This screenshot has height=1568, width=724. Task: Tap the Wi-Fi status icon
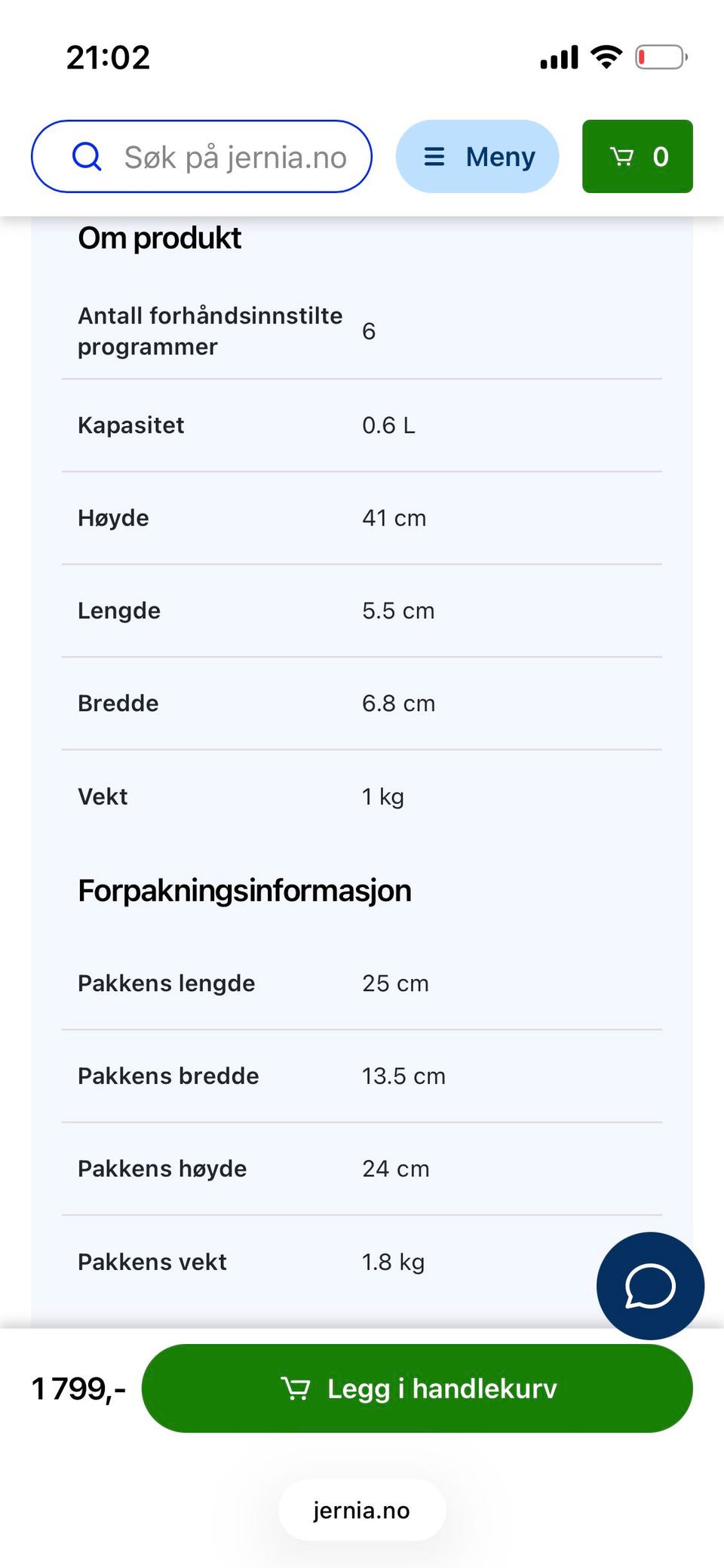click(606, 57)
